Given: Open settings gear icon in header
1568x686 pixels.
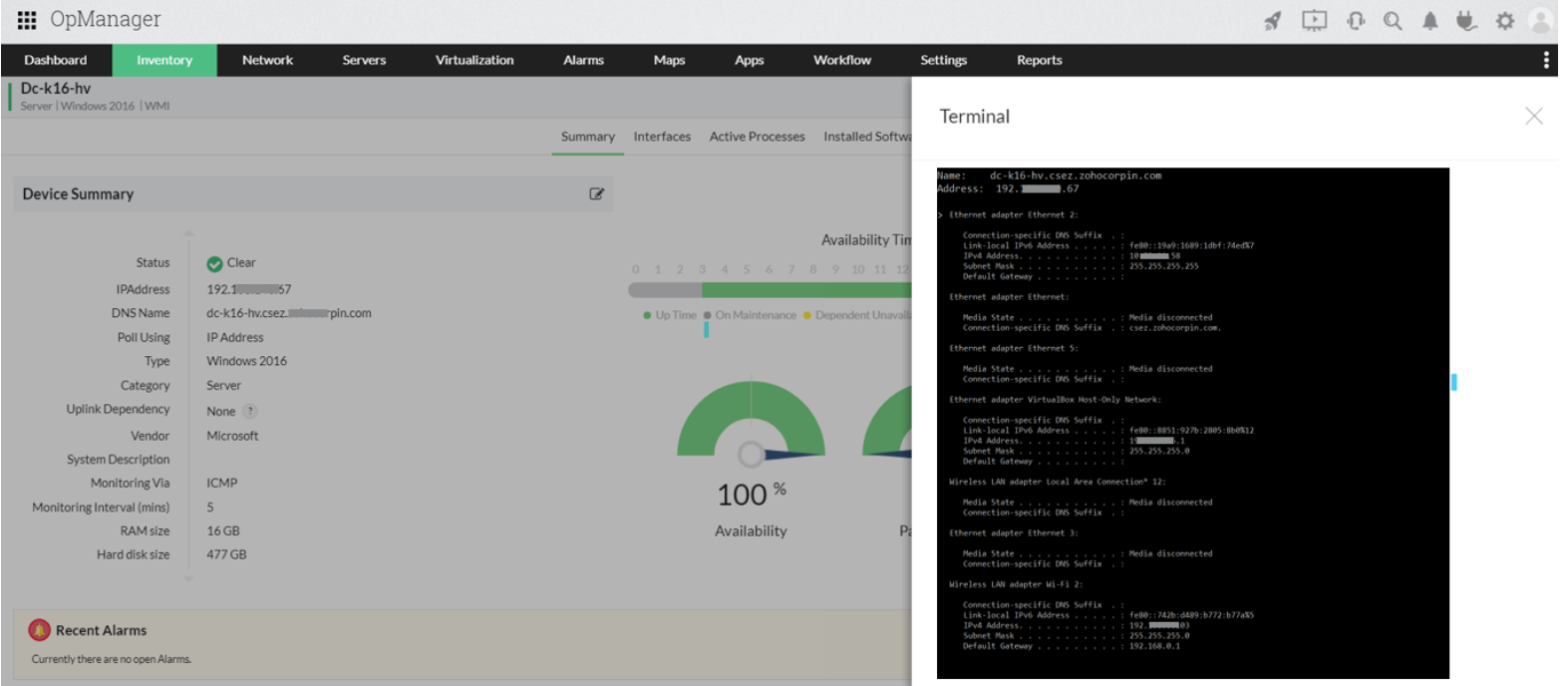Looking at the screenshot, I should click(1504, 21).
